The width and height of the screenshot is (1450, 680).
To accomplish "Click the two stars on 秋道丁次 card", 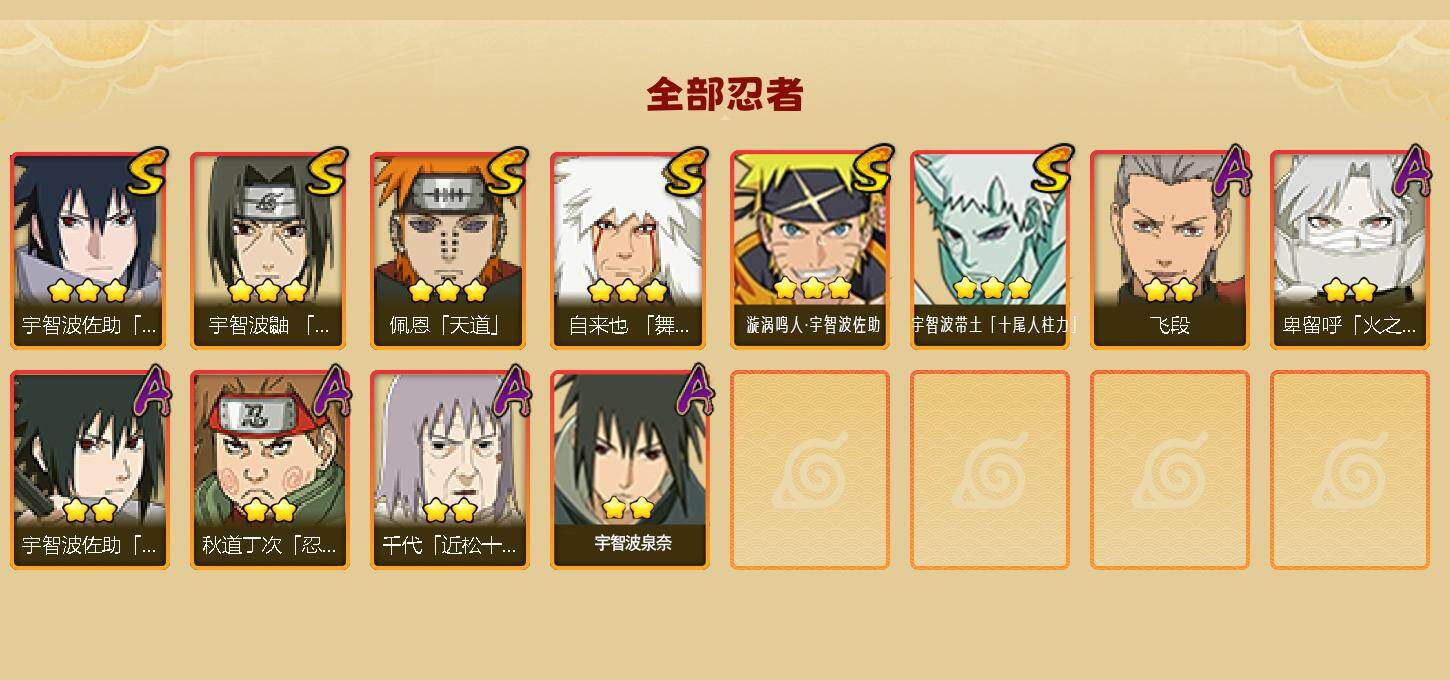I will (x=269, y=511).
